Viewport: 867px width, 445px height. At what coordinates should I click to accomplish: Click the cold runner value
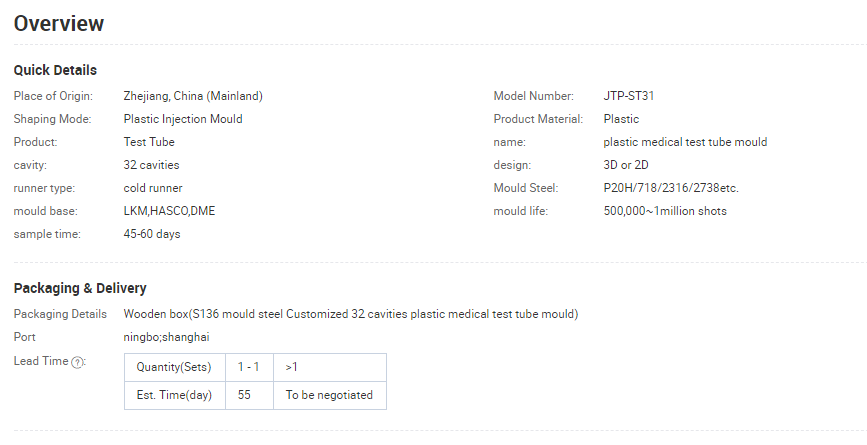pos(153,188)
